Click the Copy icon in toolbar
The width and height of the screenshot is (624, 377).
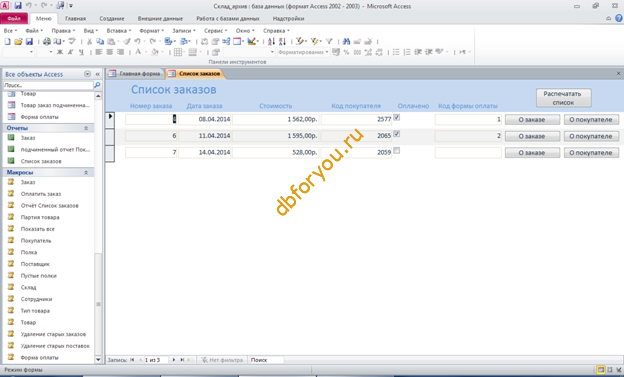100,41
